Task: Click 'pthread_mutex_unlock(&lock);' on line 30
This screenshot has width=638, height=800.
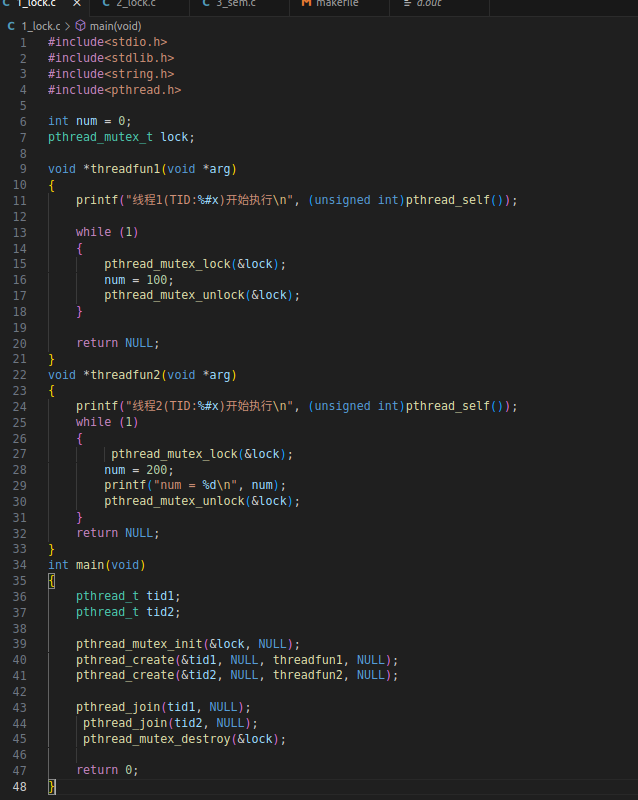Action: tap(202, 501)
